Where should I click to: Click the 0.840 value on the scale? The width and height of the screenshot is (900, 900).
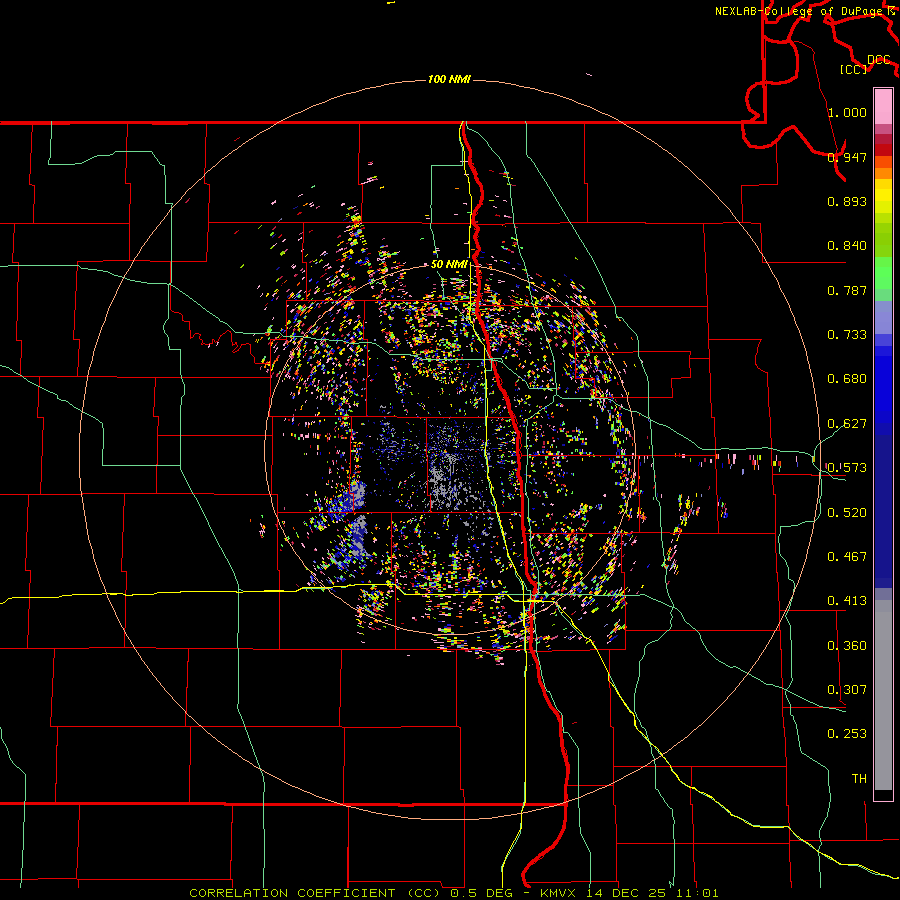click(847, 246)
